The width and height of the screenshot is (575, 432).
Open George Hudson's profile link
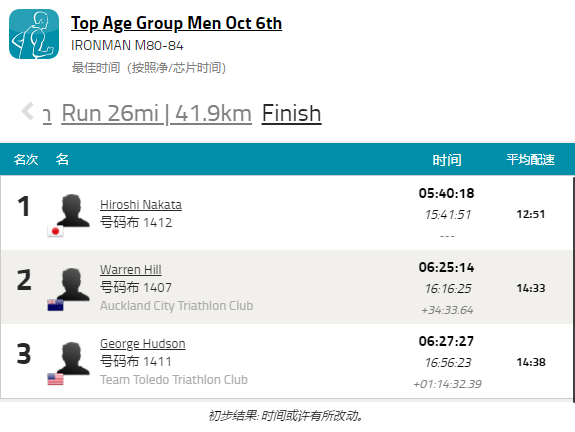[143, 344]
